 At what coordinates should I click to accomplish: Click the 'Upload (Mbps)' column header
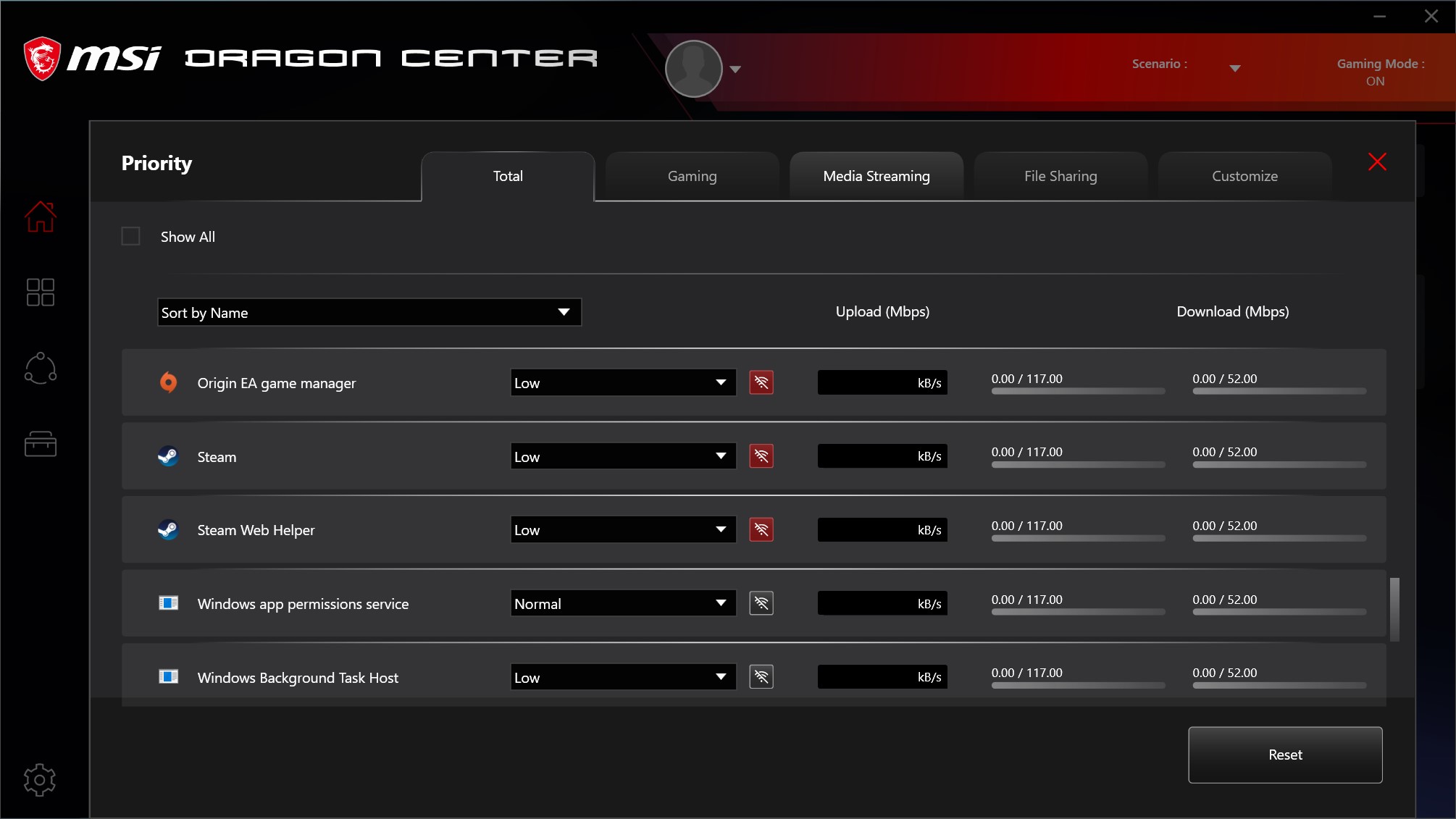[x=882, y=311]
